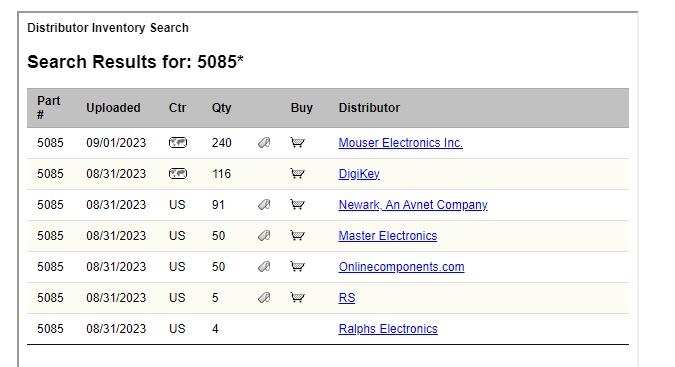Image resolution: width=675 pixels, height=367 pixels.
Task: Visit the Master Electronics link
Action: (x=387, y=236)
